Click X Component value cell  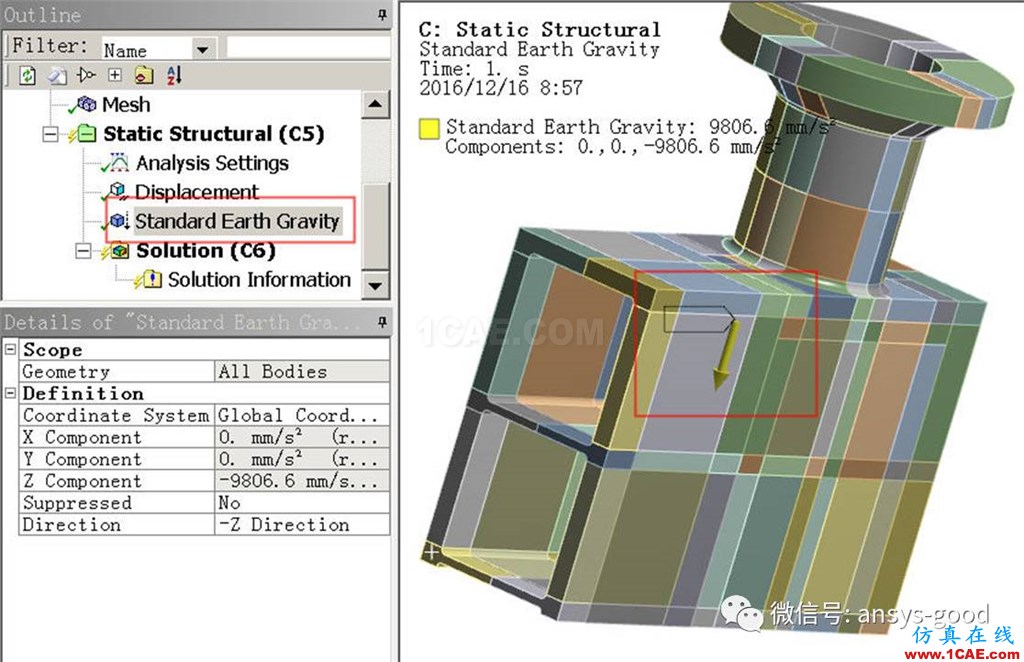pos(302,437)
